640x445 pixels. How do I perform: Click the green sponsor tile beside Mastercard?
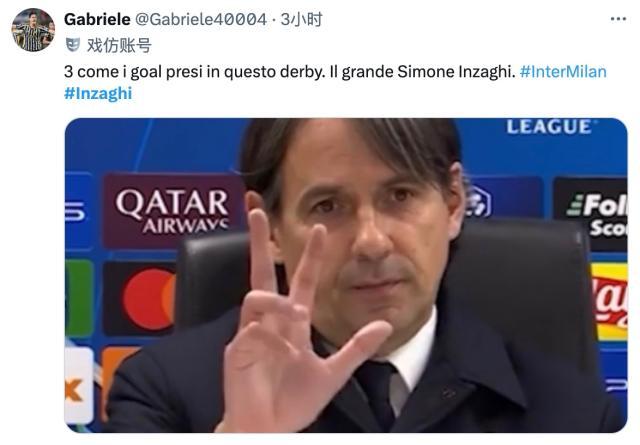pos(79,298)
